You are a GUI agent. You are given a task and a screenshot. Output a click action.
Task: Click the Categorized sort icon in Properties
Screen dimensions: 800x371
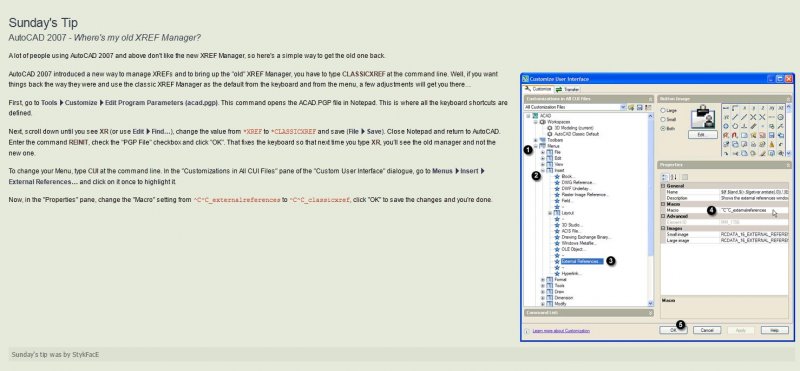tap(664, 177)
